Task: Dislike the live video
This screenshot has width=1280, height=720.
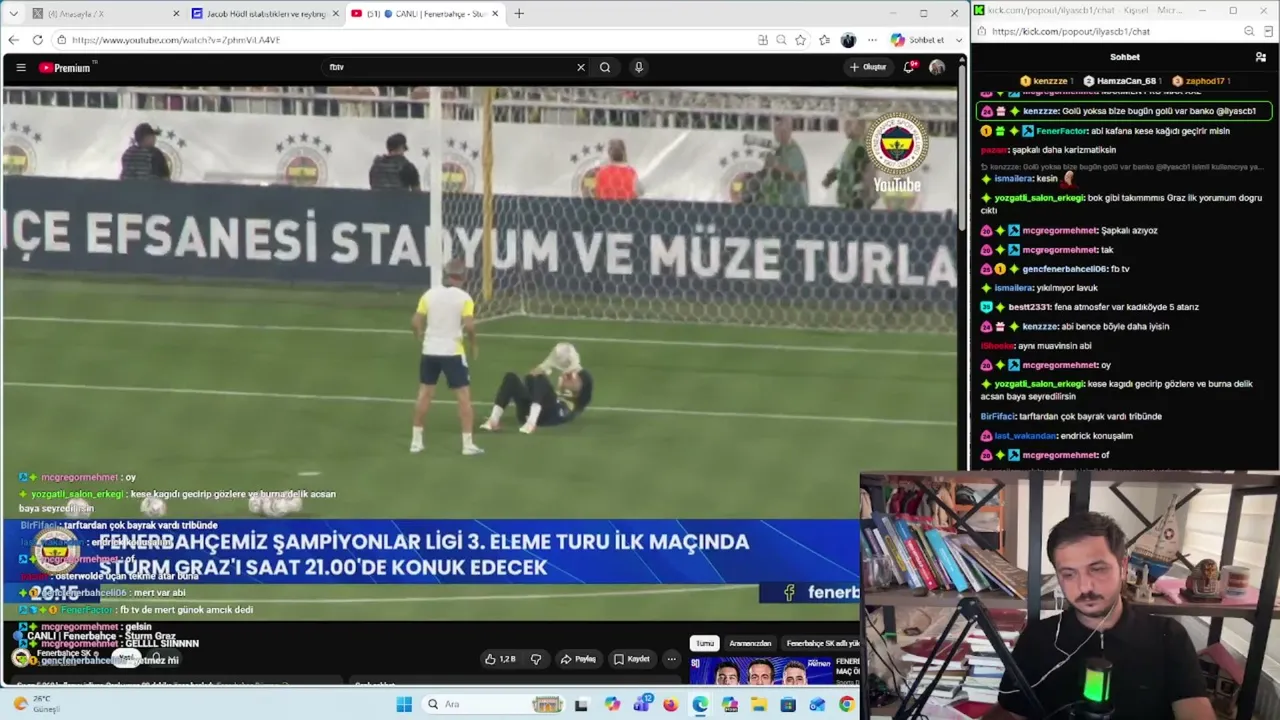Action: 536,659
